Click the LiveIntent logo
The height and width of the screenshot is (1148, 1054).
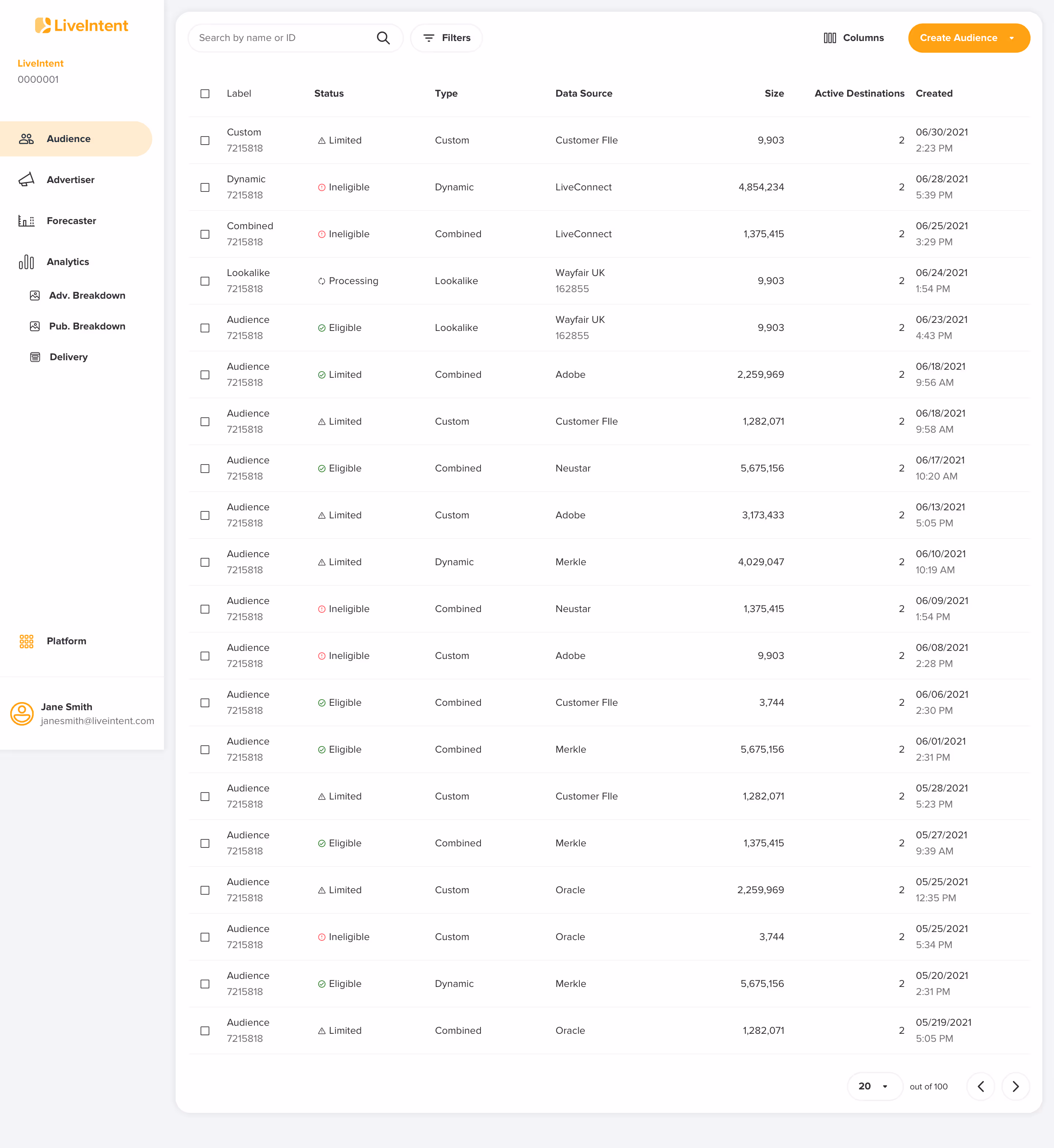(82, 26)
